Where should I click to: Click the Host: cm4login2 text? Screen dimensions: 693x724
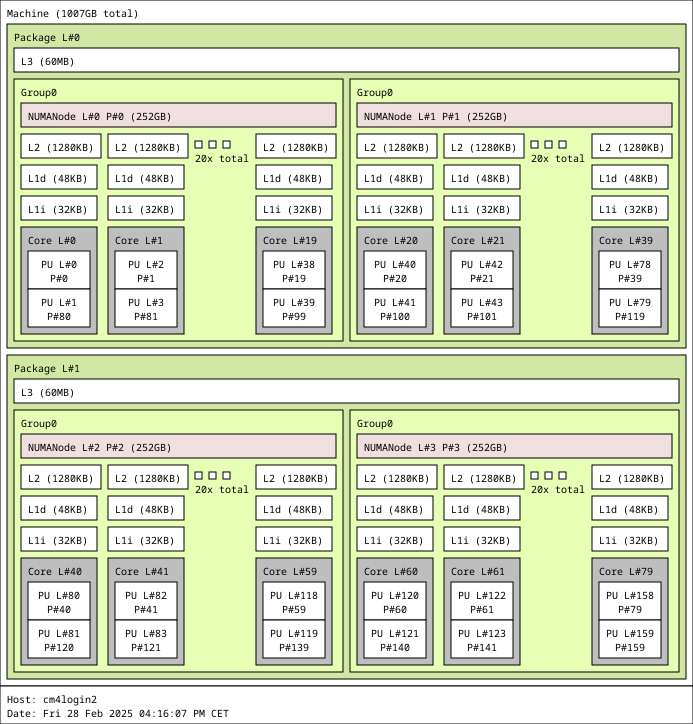(x=52, y=699)
